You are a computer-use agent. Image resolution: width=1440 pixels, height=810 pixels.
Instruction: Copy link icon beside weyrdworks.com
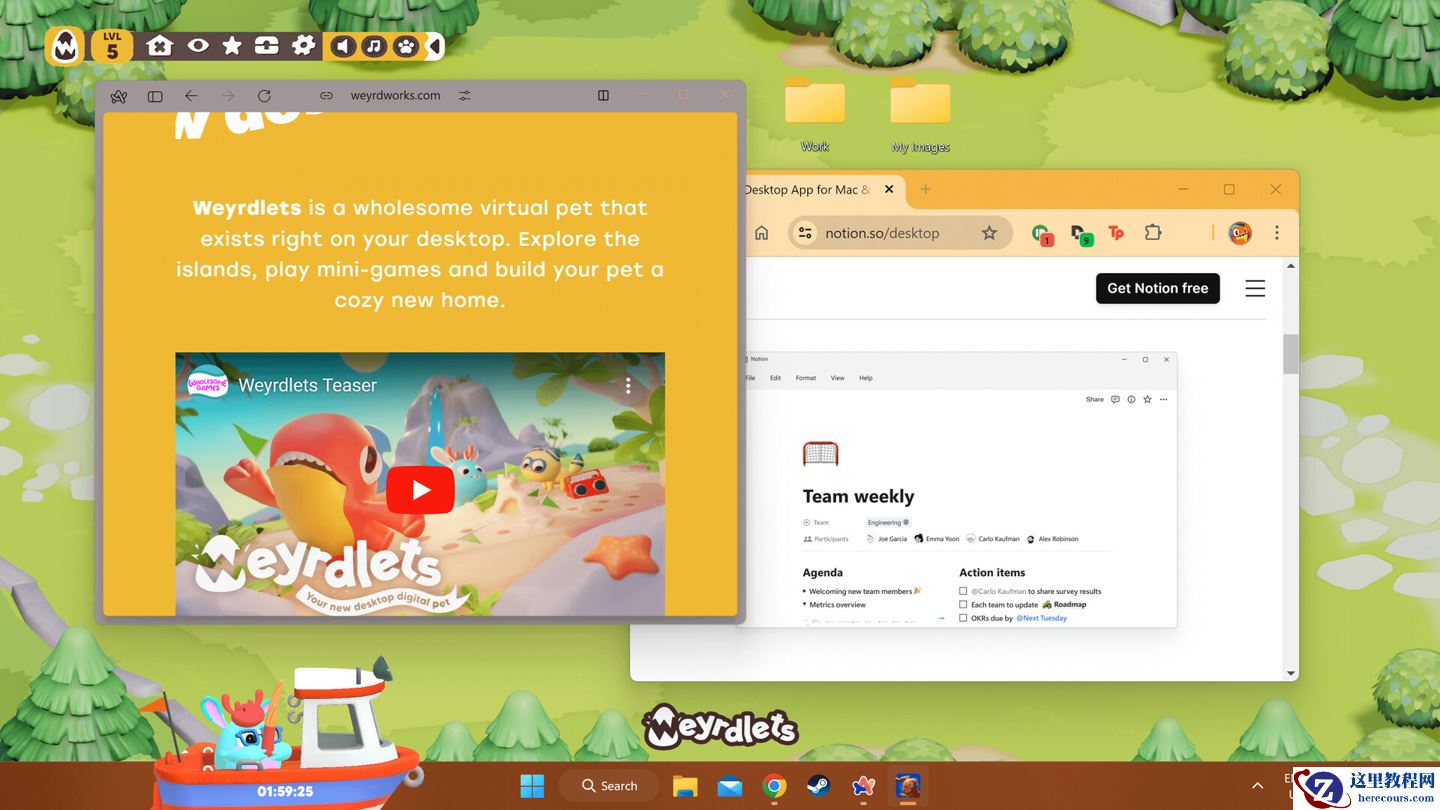(x=326, y=96)
